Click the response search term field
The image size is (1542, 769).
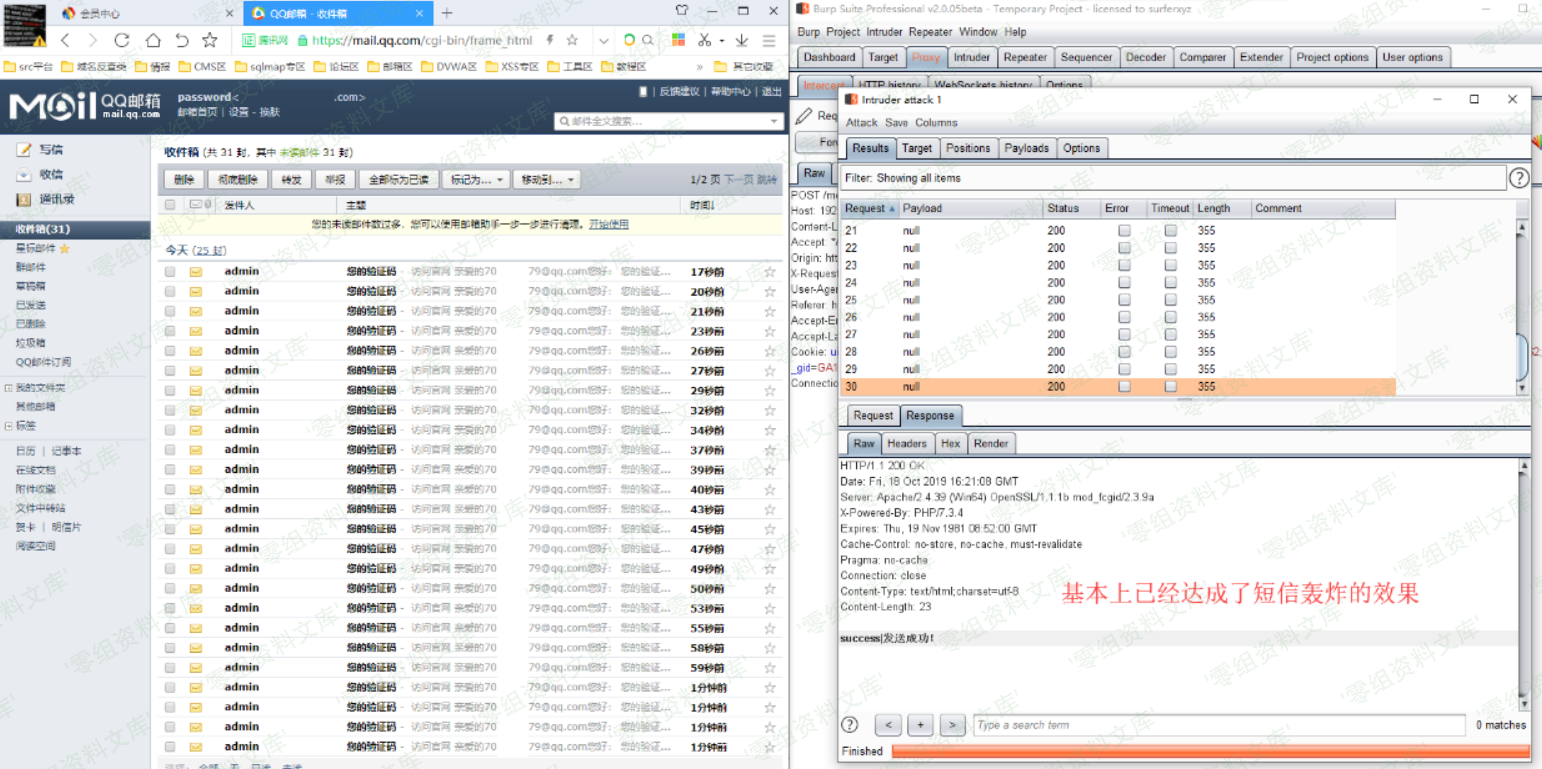(x=1219, y=725)
